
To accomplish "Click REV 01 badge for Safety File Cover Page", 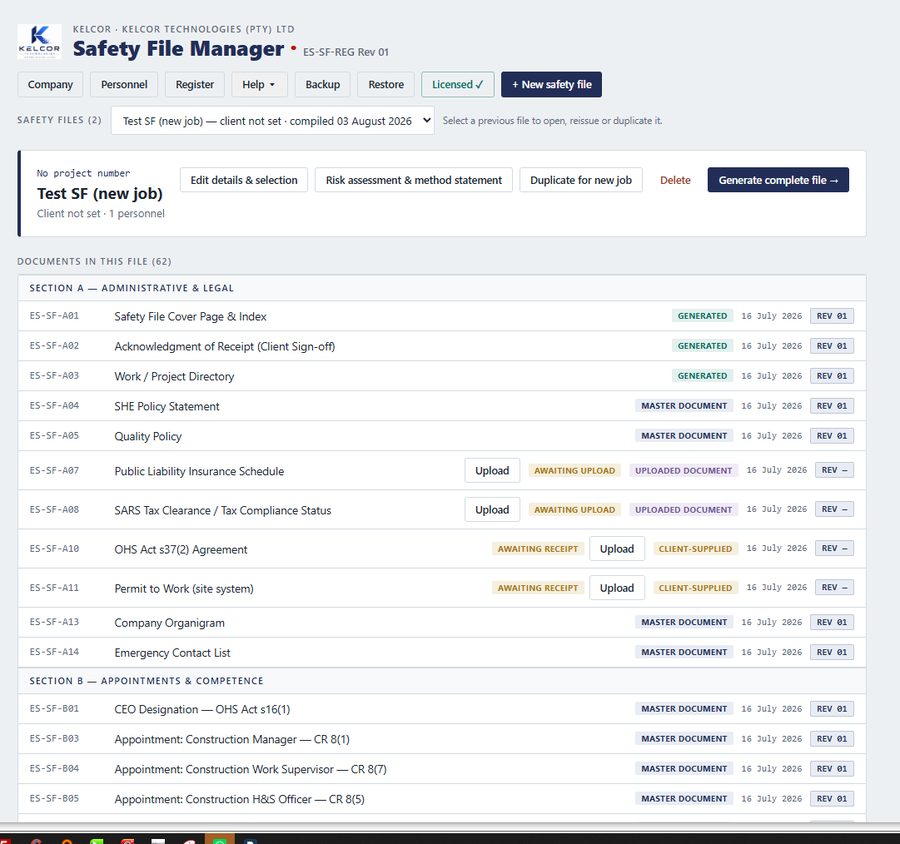I will [832, 316].
